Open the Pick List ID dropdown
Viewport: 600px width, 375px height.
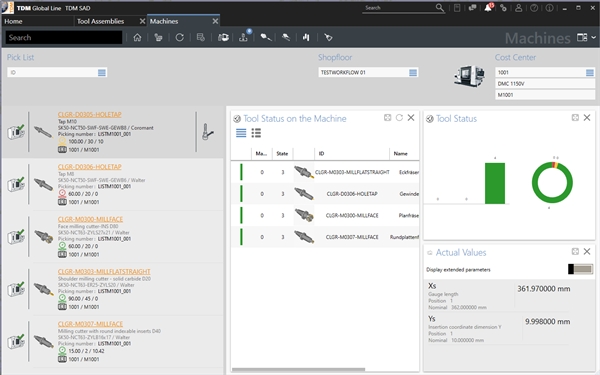pos(102,73)
